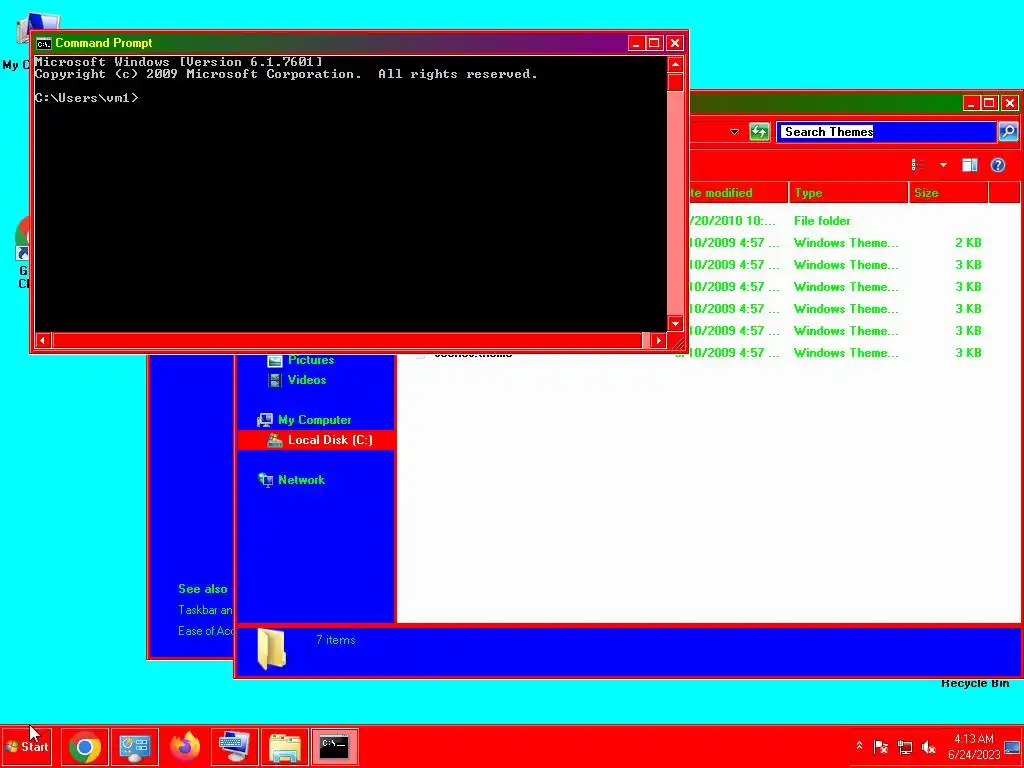
Task: Launch Google Chrome from the taskbar
Action: click(85, 747)
